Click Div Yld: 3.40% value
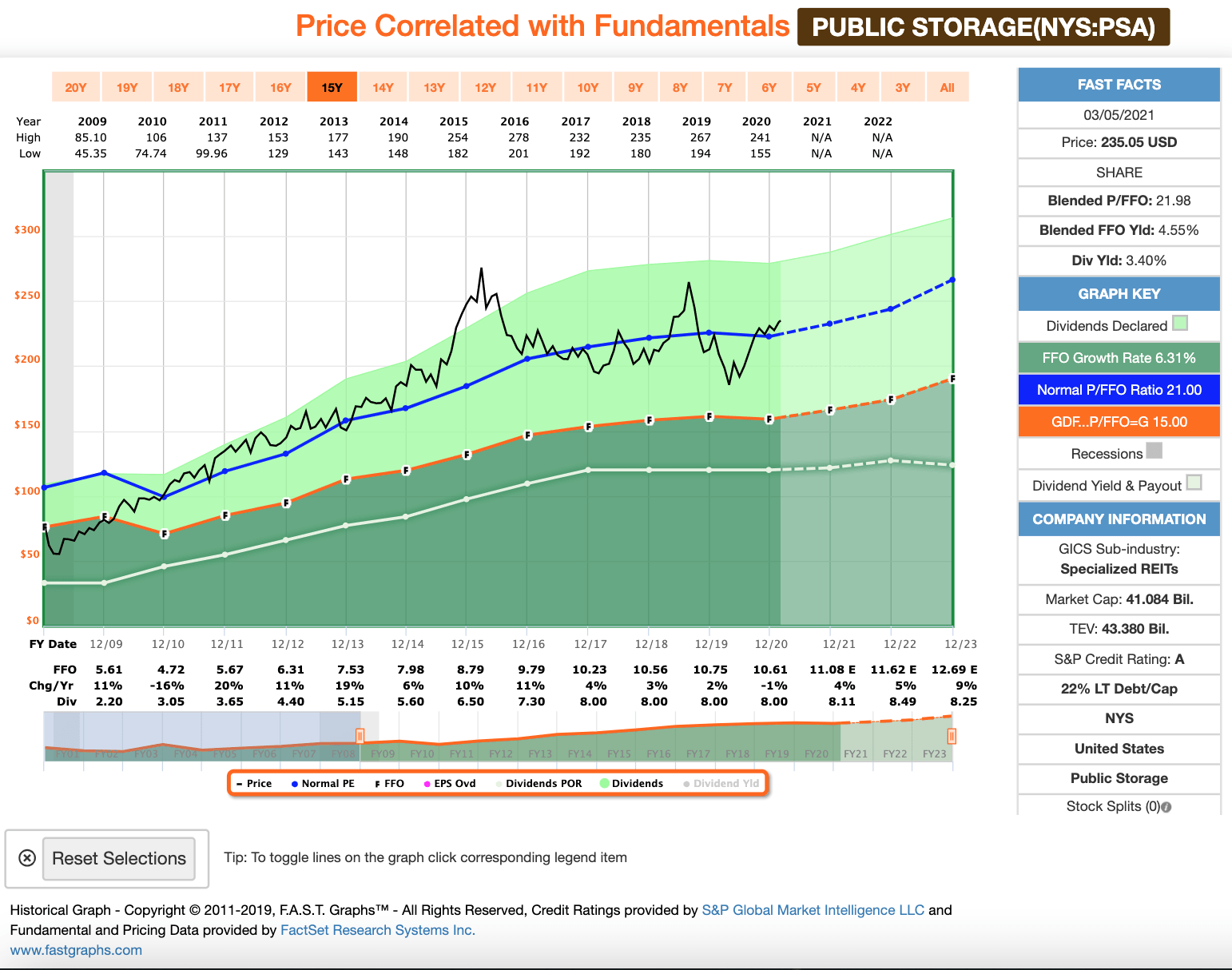 tap(1119, 260)
